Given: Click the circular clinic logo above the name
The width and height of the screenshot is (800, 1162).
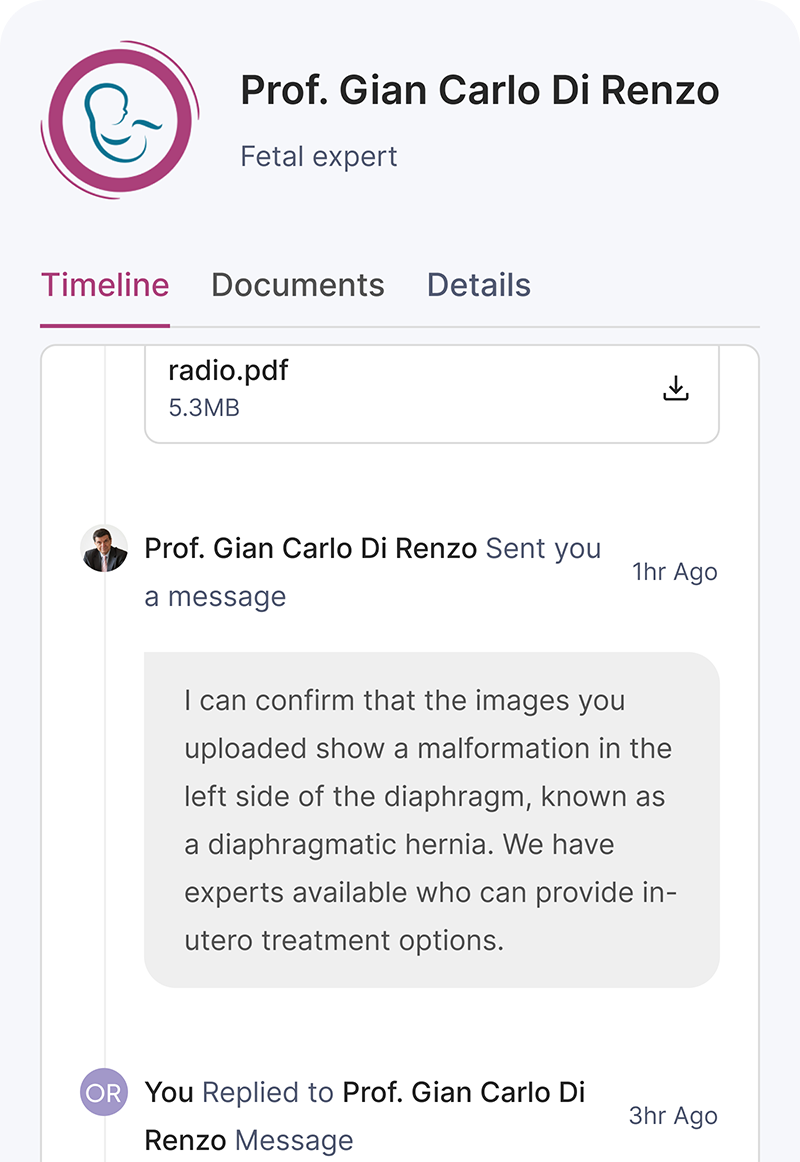Looking at the screenshot, I should point(119,119).
